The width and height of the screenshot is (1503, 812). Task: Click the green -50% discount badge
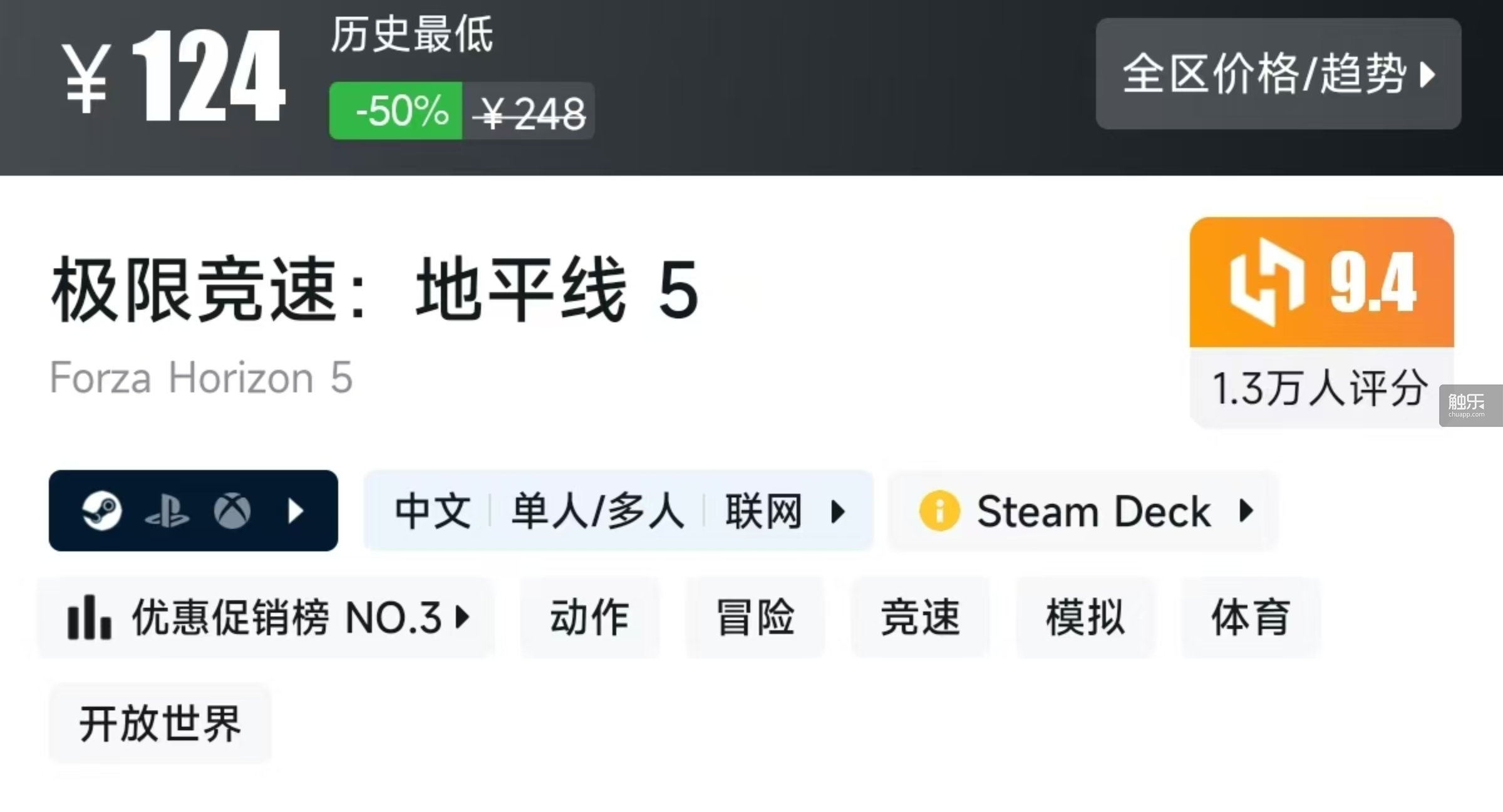pos(396,111)
